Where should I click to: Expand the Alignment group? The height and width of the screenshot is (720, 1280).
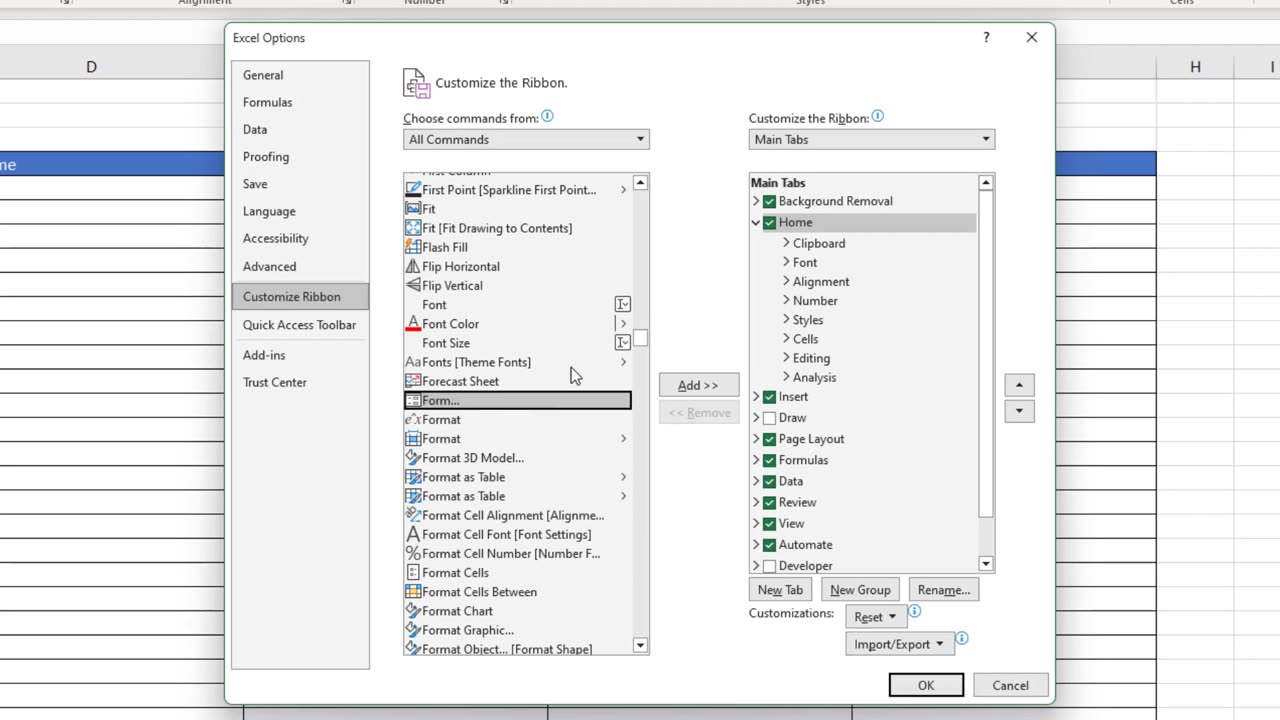[786, 281]
